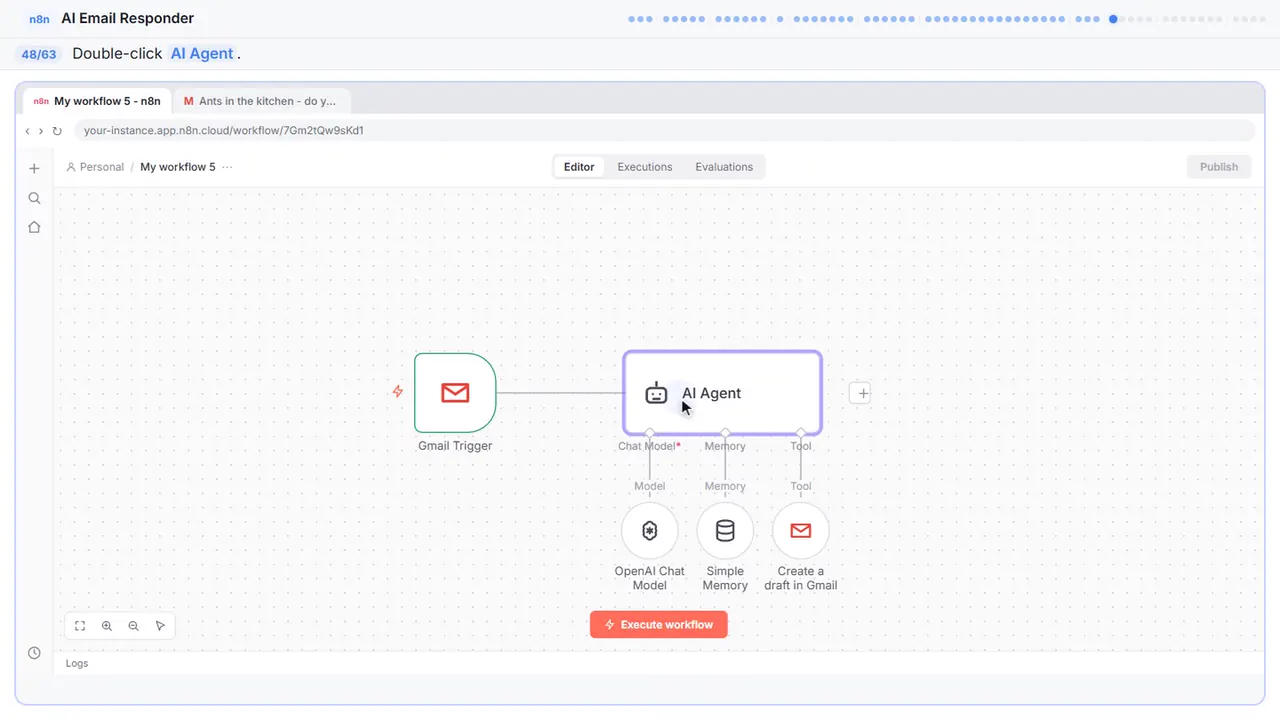Image resolution: width=1280 pixels, height=720 pixels.
Task: Click the highlighted current step dot in progress bar
Action: pos(1113,19)
